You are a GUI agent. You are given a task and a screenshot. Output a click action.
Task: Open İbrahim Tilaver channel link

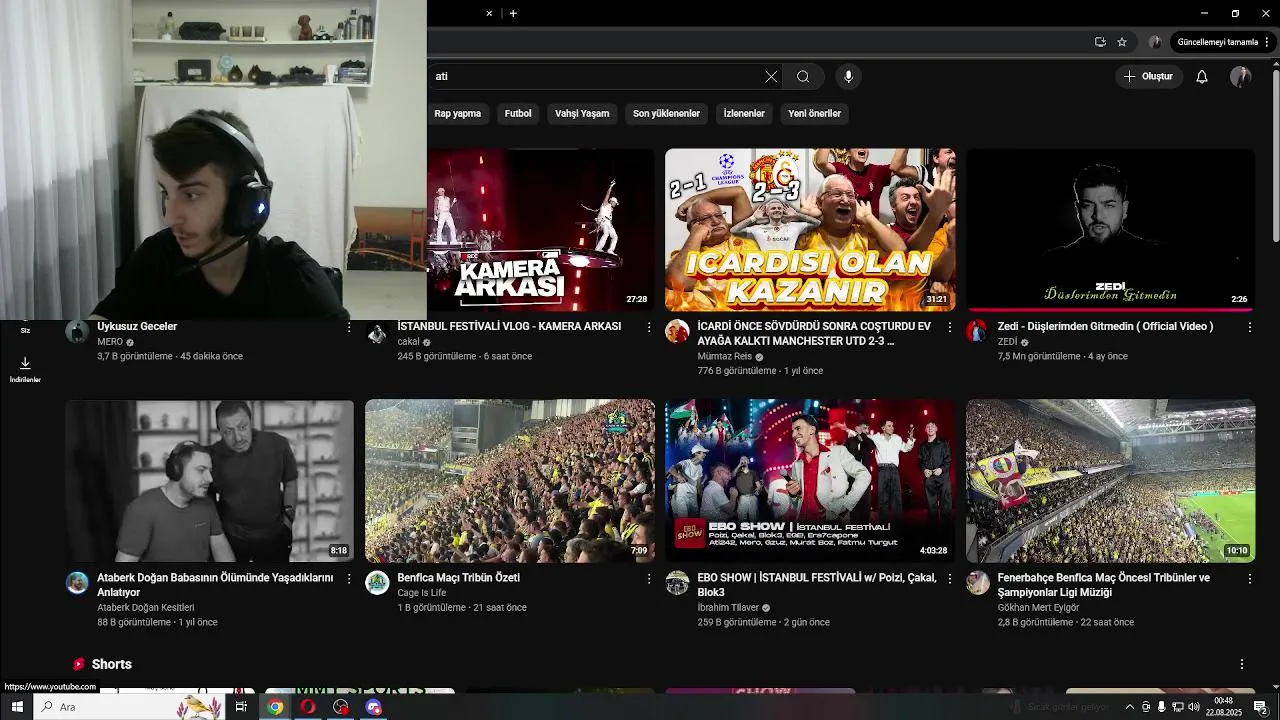pyautogui.click(x=728, y=607)
